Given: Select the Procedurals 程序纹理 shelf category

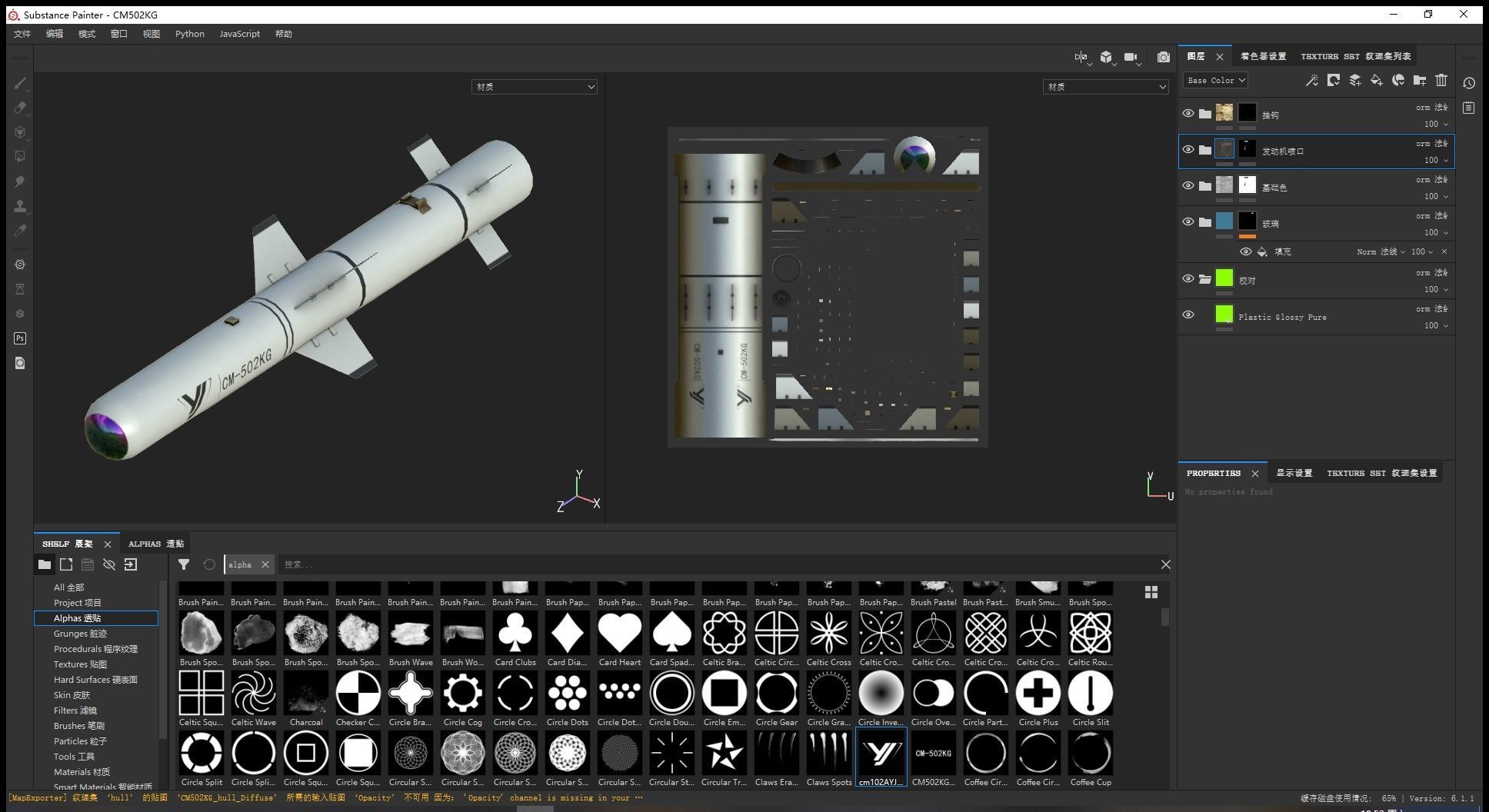Looking at the screenshot, I should (x=95, y=649).
